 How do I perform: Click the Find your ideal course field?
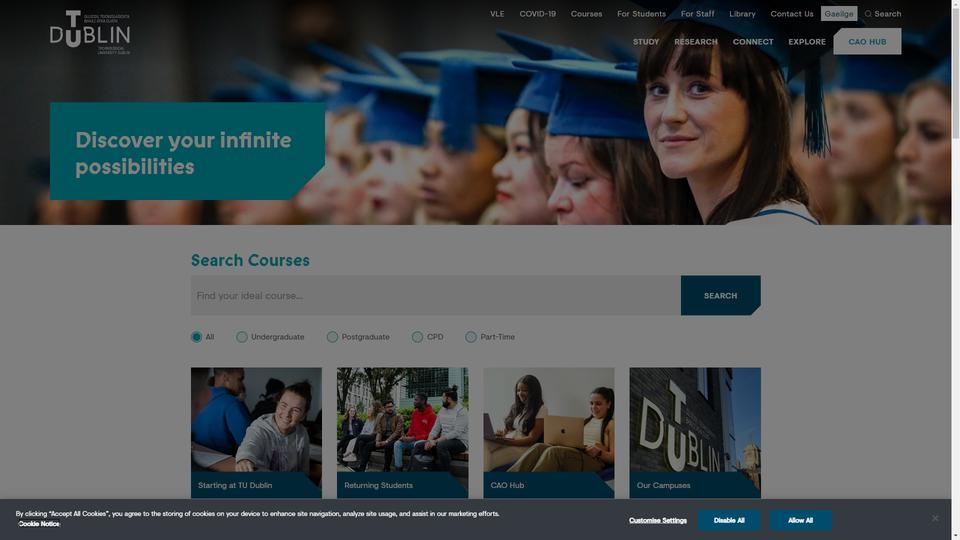pos(435,295)
